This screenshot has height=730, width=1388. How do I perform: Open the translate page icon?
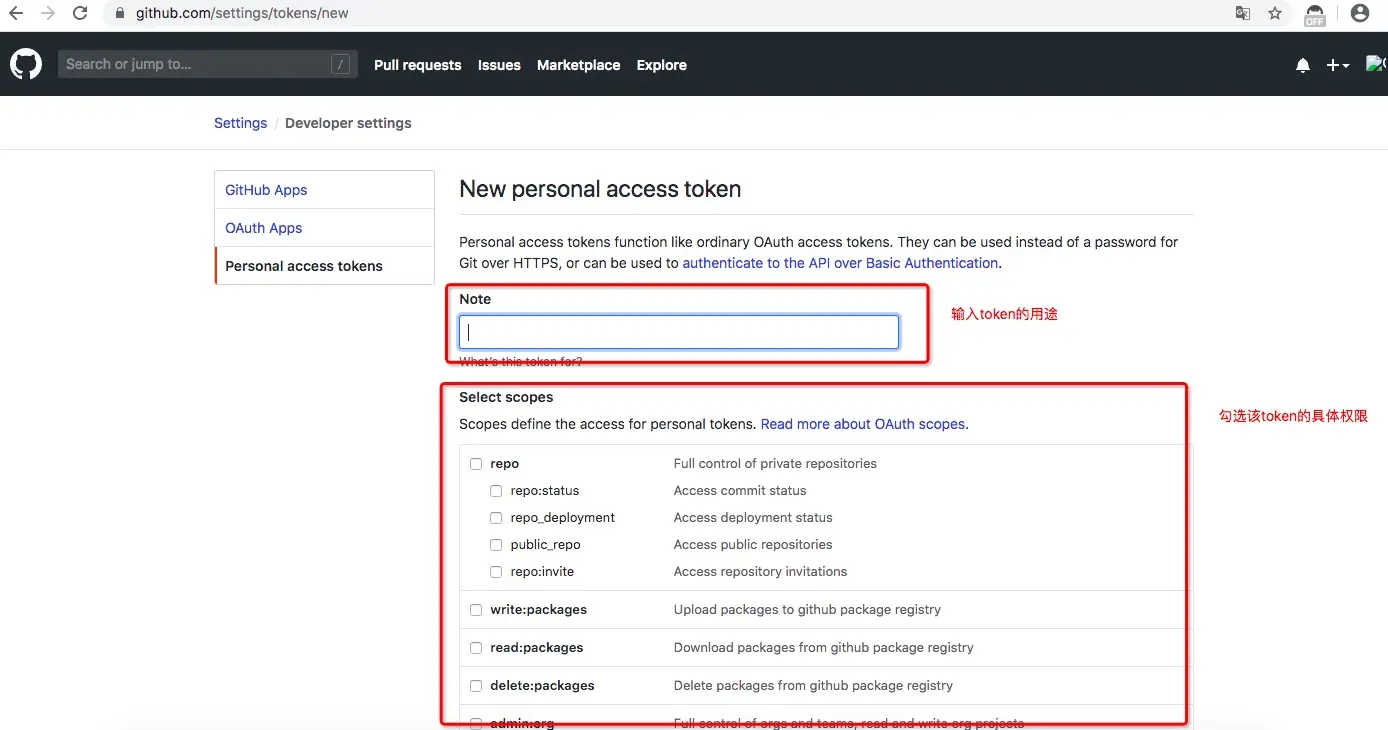tap(1243, 13)
